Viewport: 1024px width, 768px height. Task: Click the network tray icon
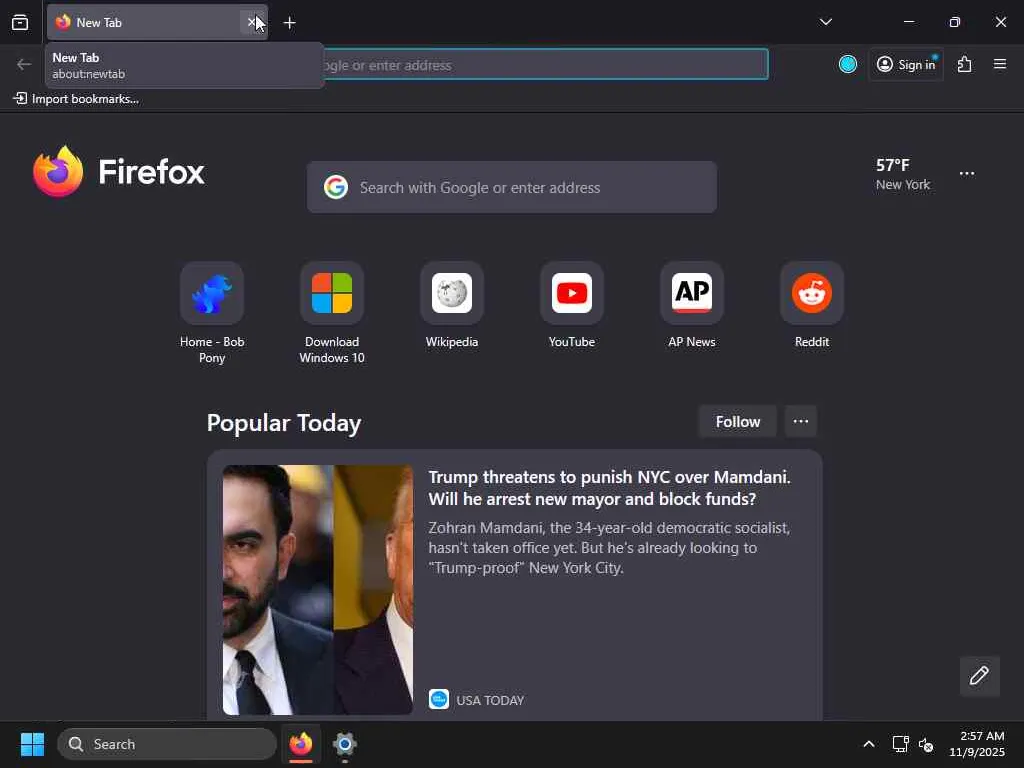pos(901,744)
